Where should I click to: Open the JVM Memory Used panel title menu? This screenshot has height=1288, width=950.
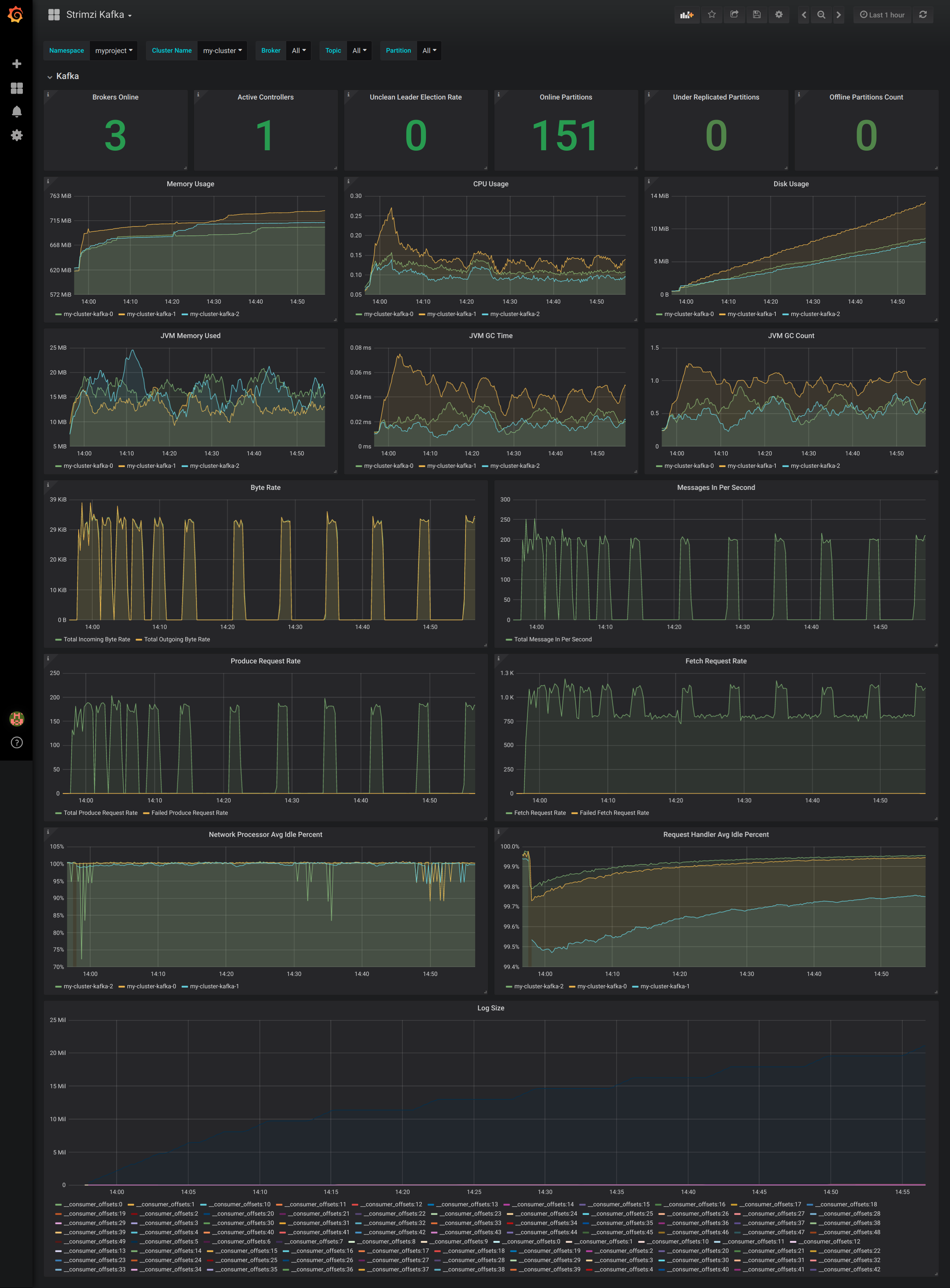[x=190, y=336]
